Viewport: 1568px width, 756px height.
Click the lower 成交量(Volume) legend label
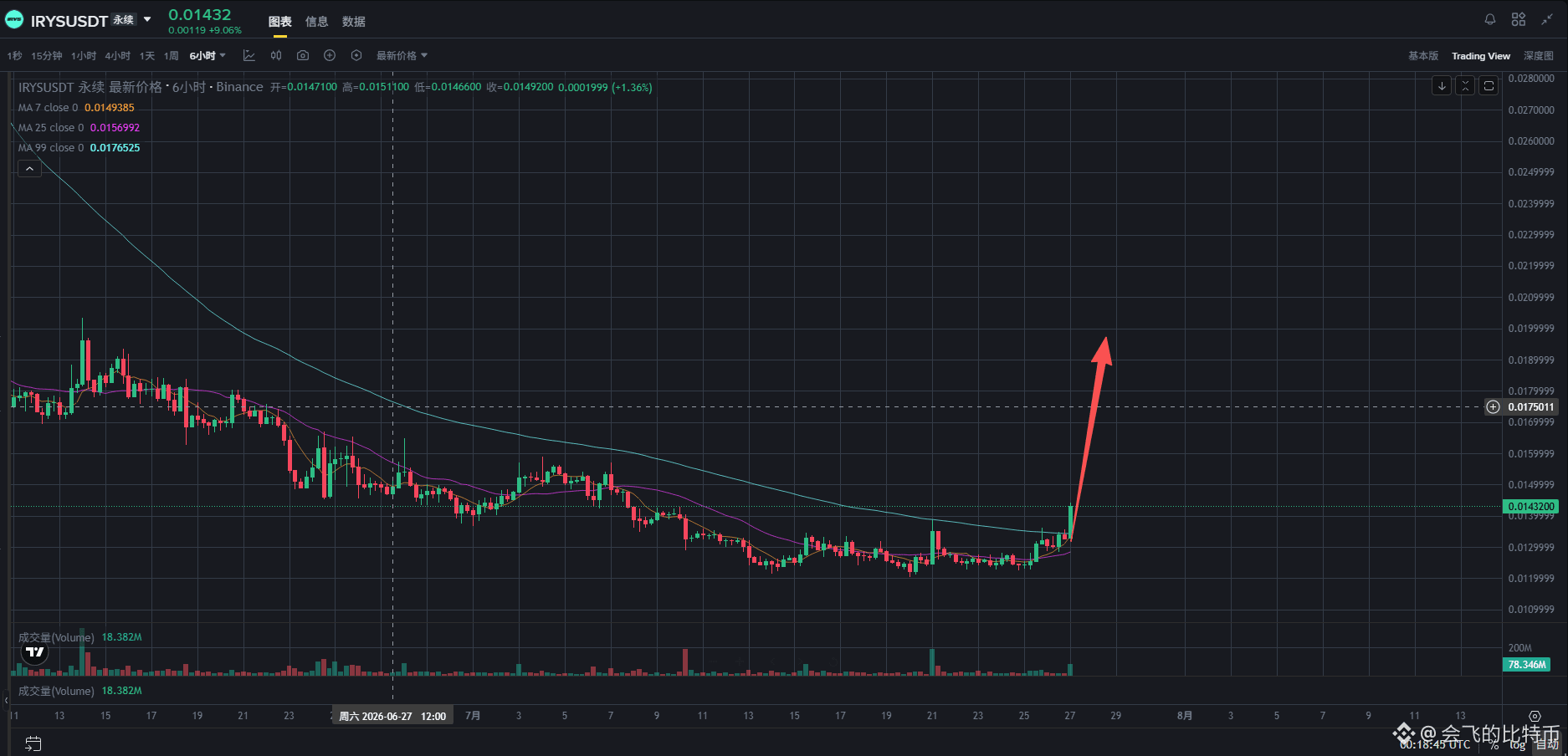[x=56, y=691]
